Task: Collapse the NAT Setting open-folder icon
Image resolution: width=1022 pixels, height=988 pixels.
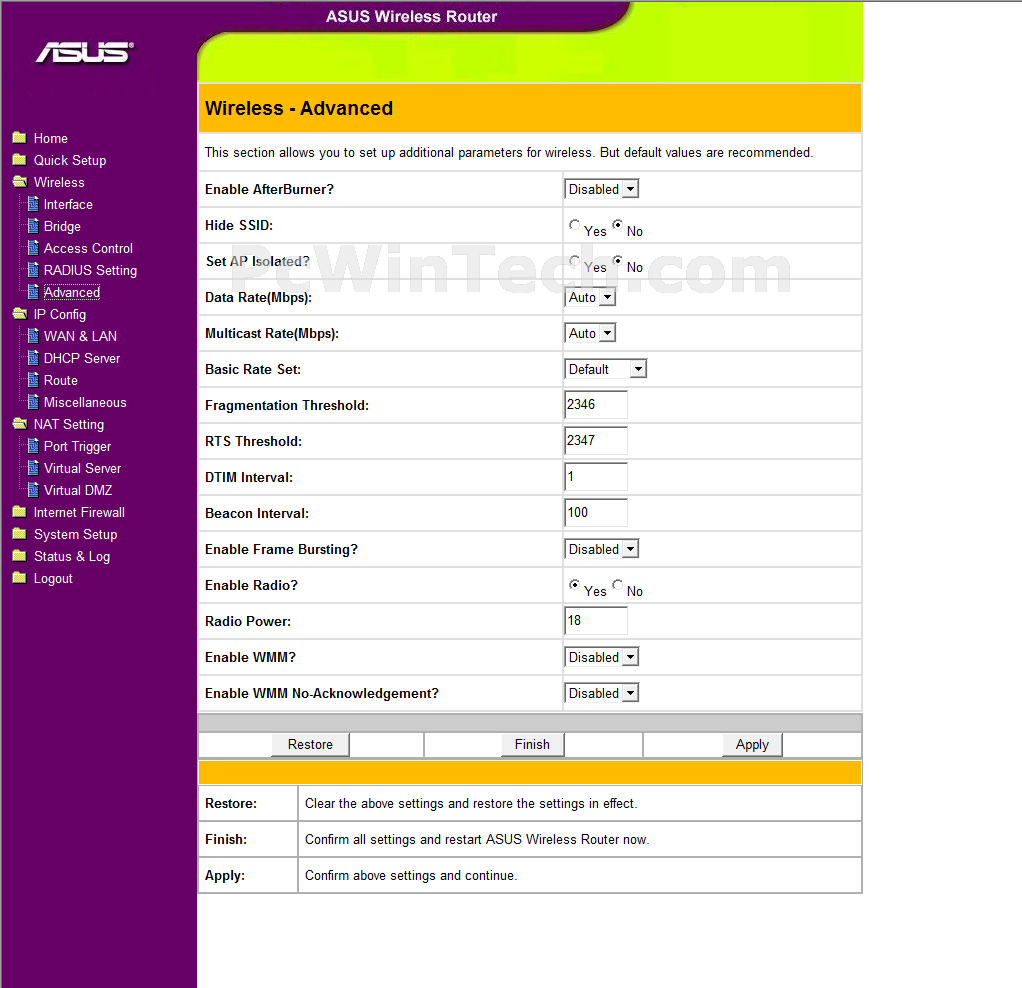Action: 20,424
